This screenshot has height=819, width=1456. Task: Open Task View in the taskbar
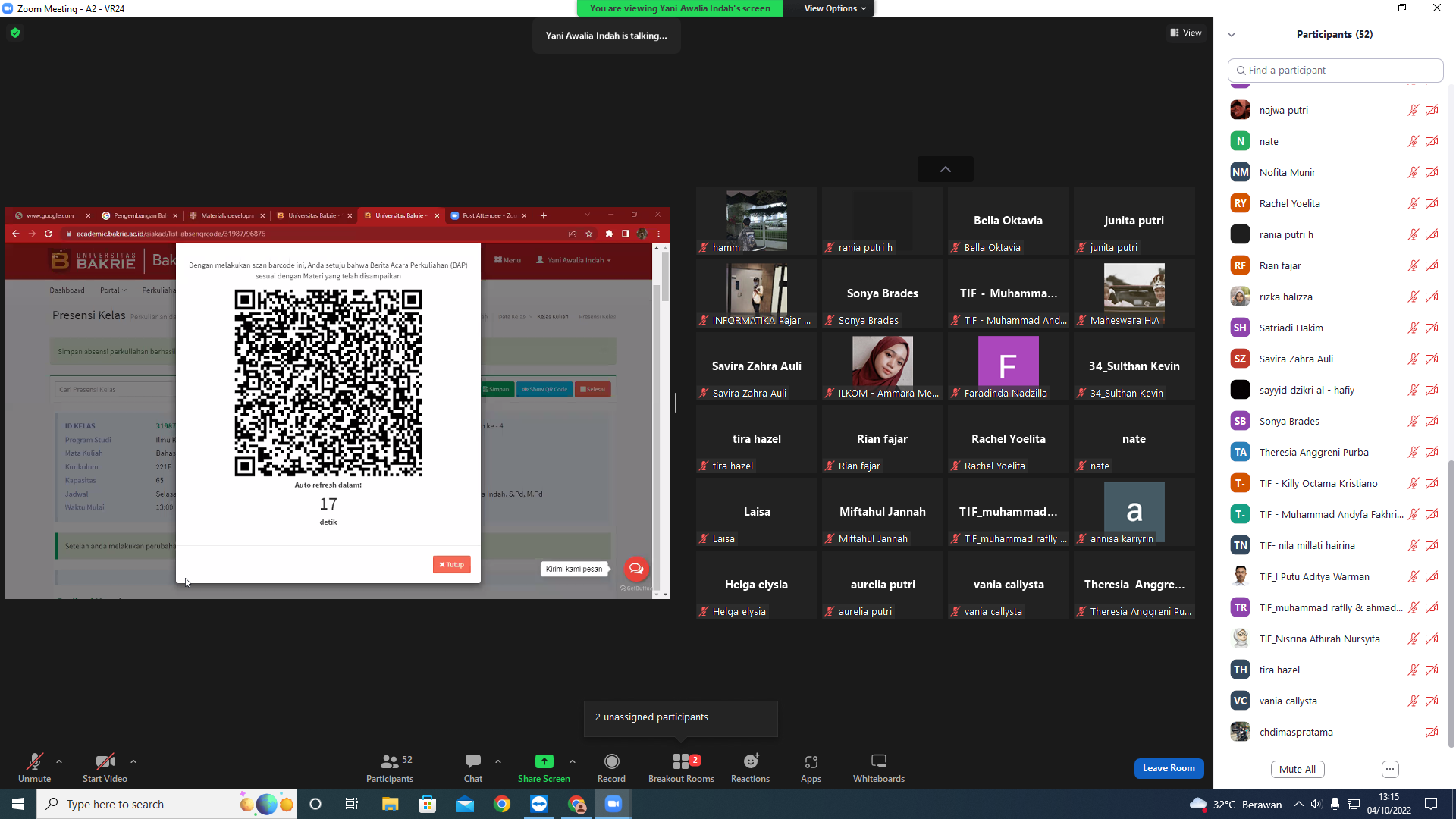(352, 804)
